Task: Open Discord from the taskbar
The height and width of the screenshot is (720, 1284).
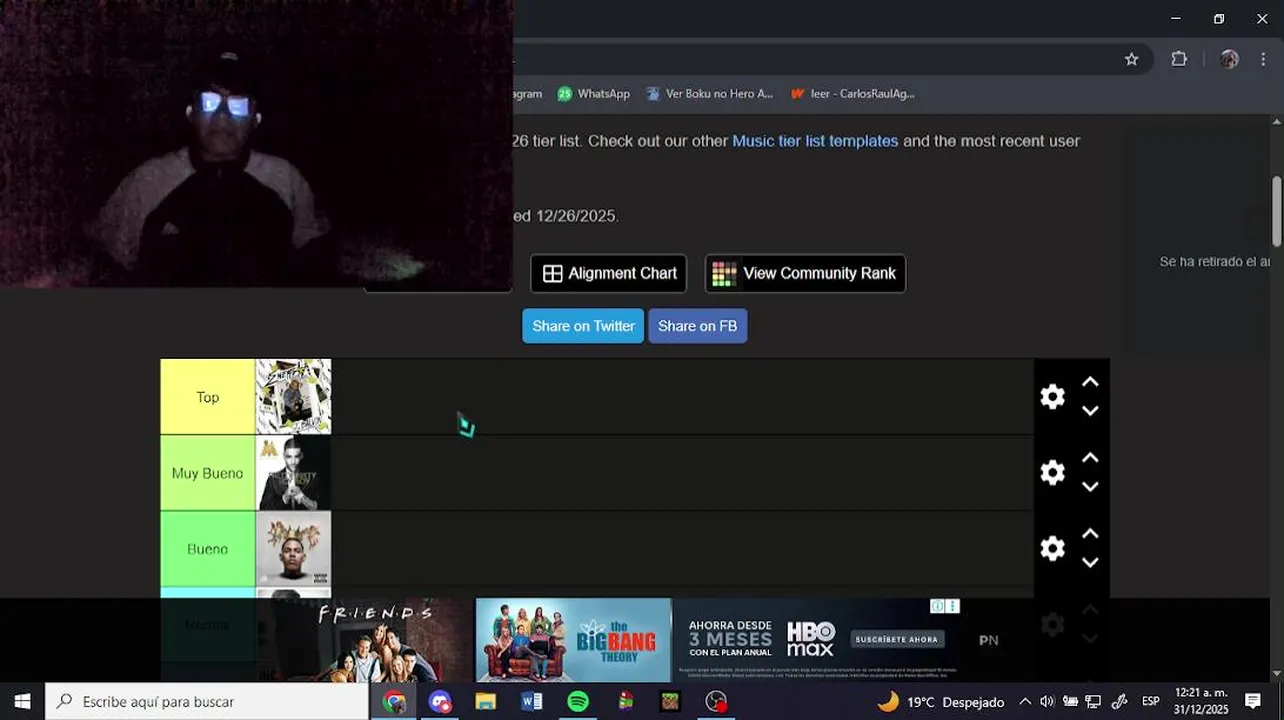Action: click(x=440, y=701)
